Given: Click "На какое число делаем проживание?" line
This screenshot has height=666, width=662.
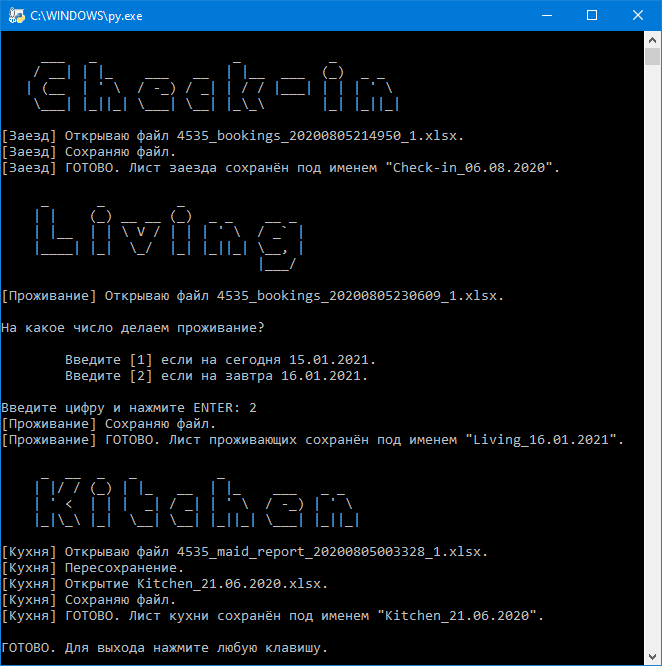Looking at the screenshot, I should click(132, 328).
